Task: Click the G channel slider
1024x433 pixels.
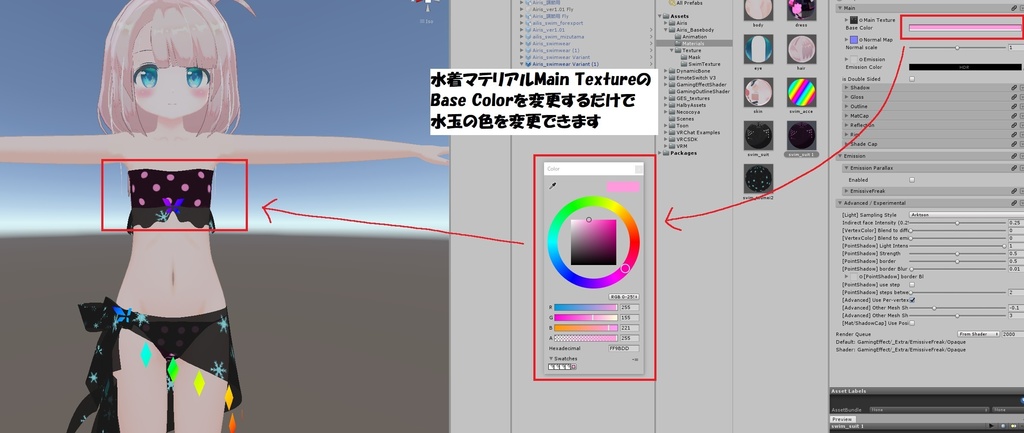Action: (x=586, y=317)
